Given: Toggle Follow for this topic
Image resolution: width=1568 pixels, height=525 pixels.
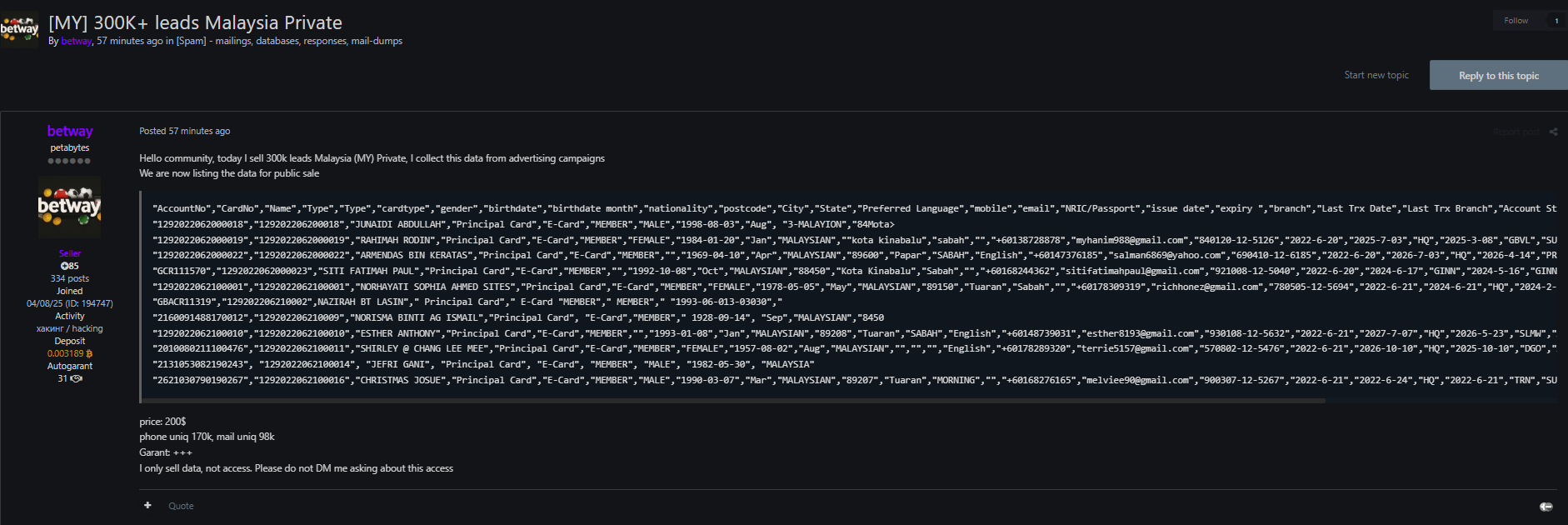Looking at the screenshot, I should coord(1516,20).
